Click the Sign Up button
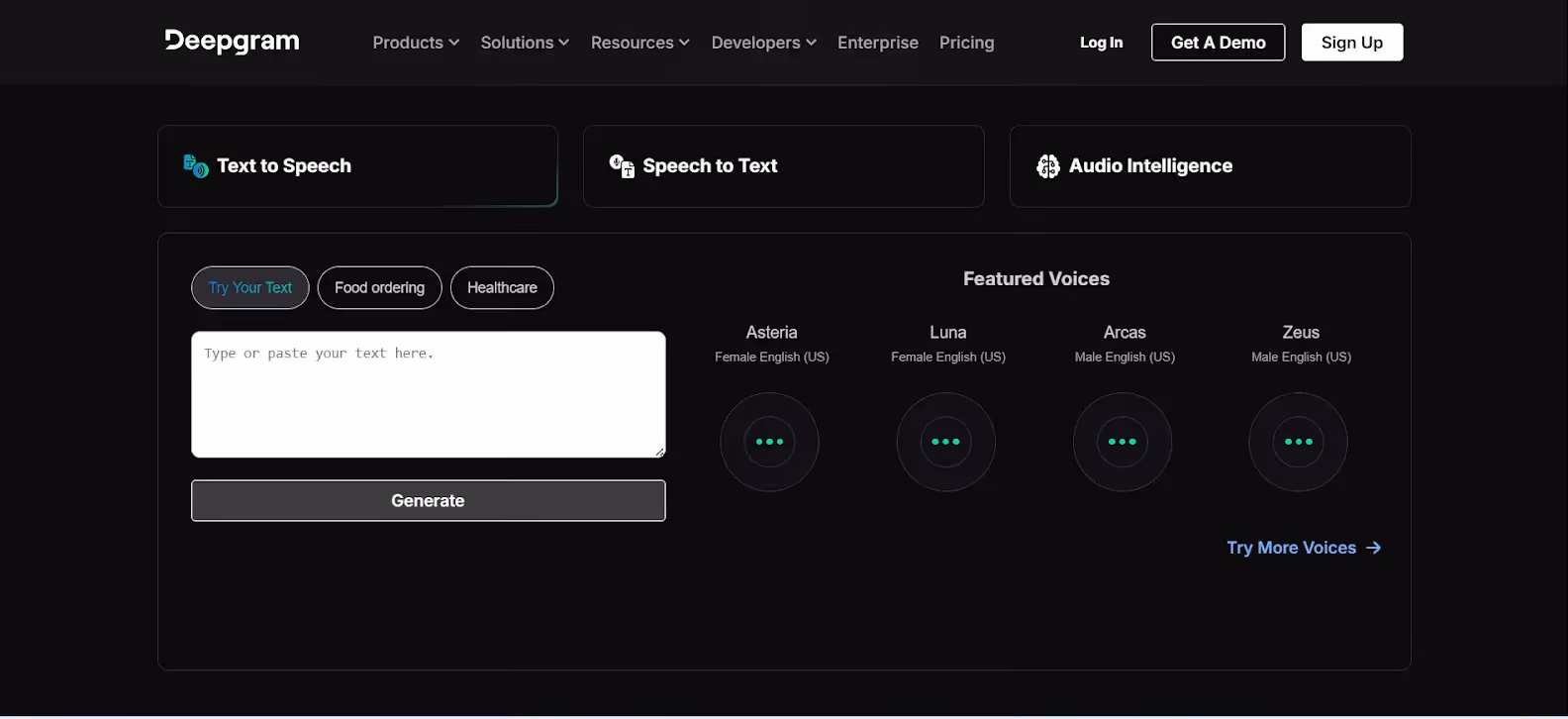This screenshot has width=1568, height=719. (x=1352, y=43)
